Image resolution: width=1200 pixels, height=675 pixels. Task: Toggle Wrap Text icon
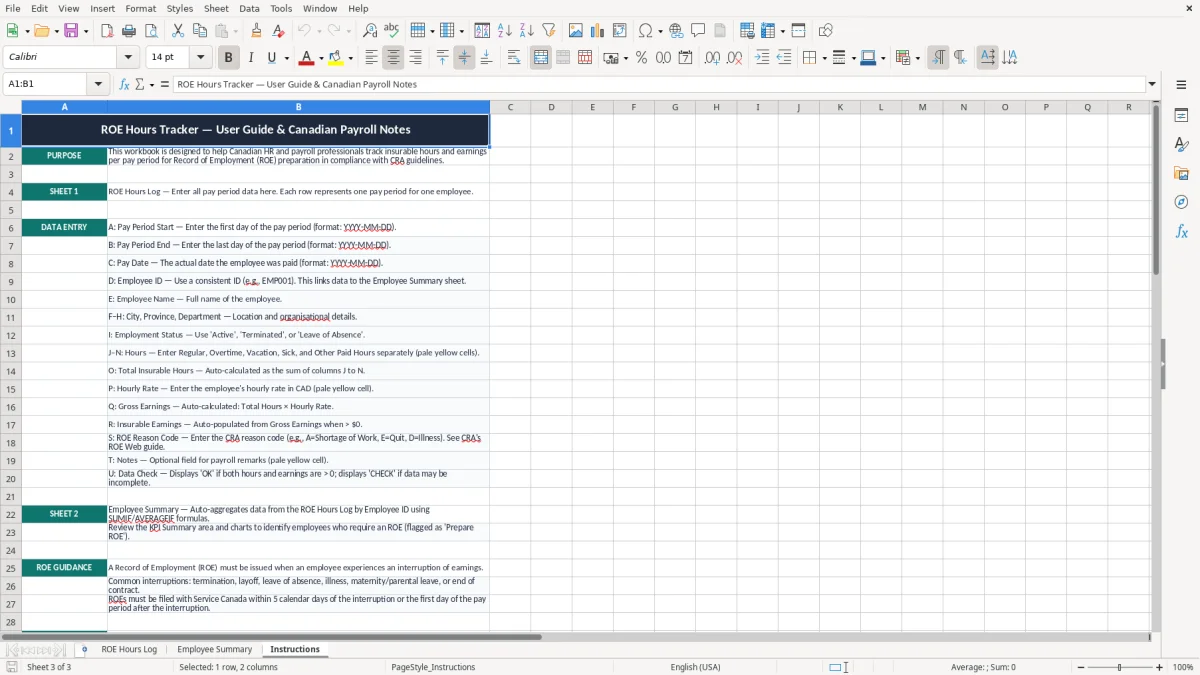point(514,58)
